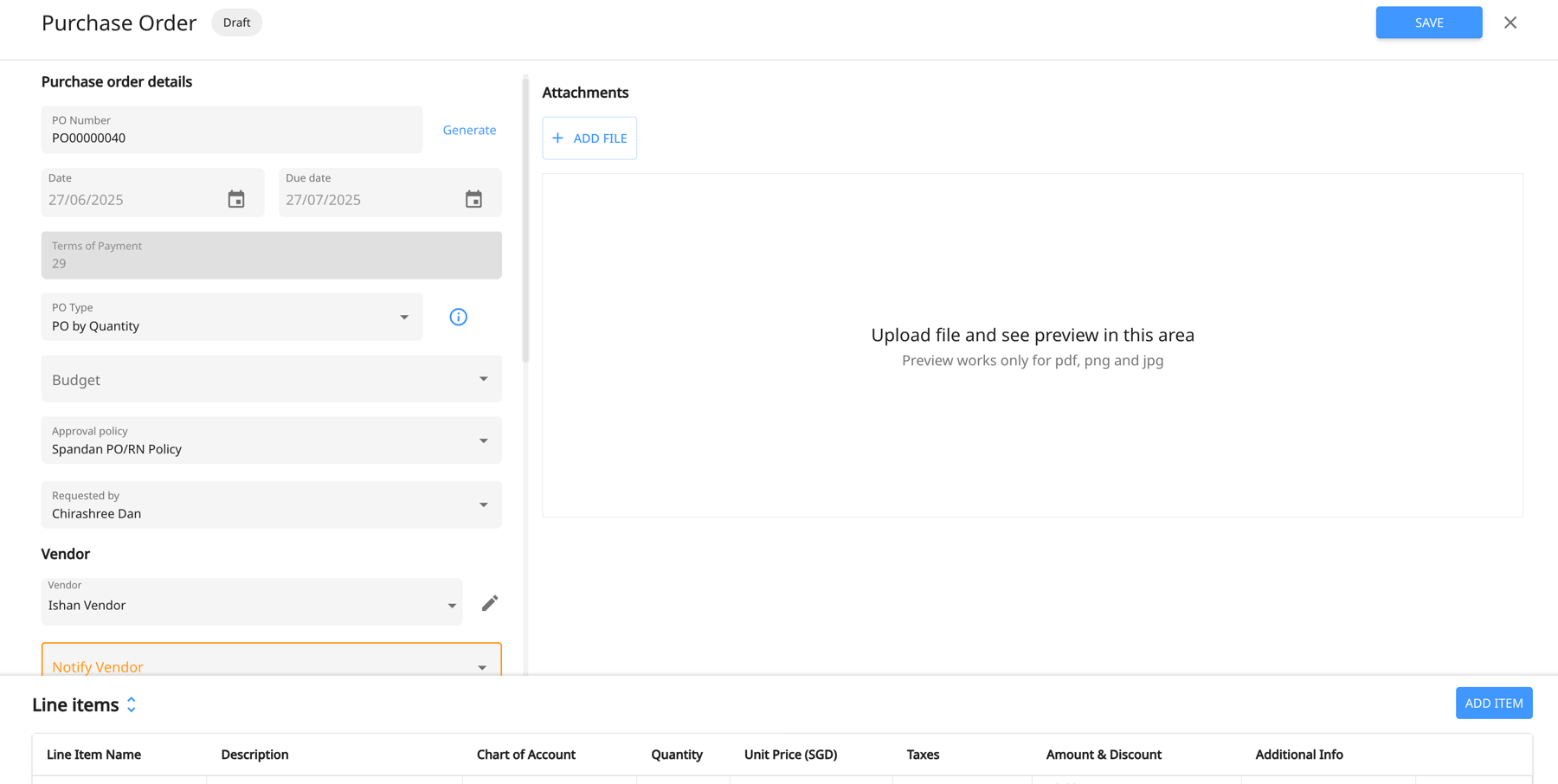Click the ADD FILE button
This screenshot has height=784, width=1558.
589,138
